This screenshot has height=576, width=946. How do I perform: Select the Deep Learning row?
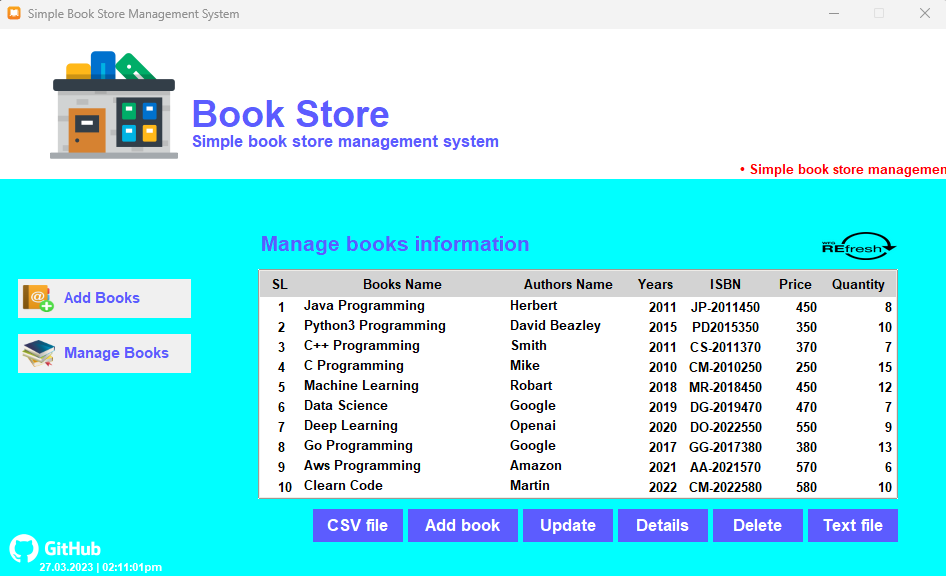578,426
